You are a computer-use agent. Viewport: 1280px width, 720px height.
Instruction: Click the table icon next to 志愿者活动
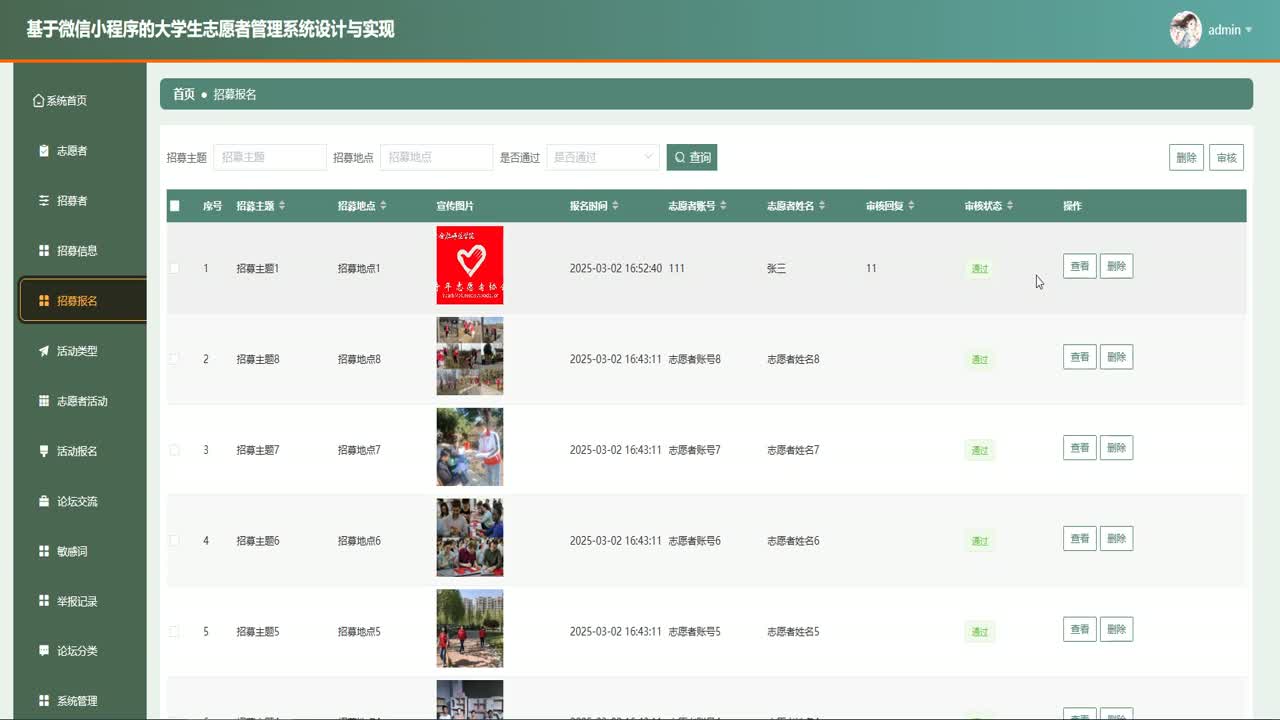[x=44, y=401]
